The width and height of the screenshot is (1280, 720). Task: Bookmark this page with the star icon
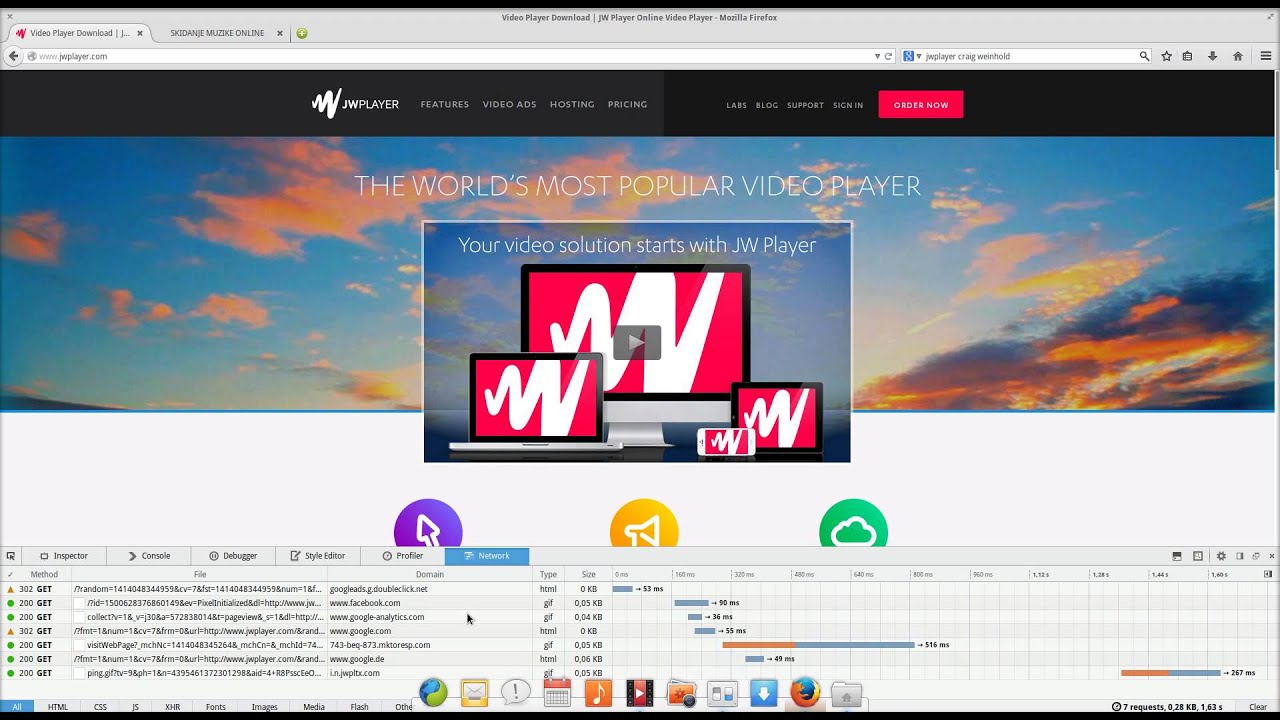[1166, 56]
